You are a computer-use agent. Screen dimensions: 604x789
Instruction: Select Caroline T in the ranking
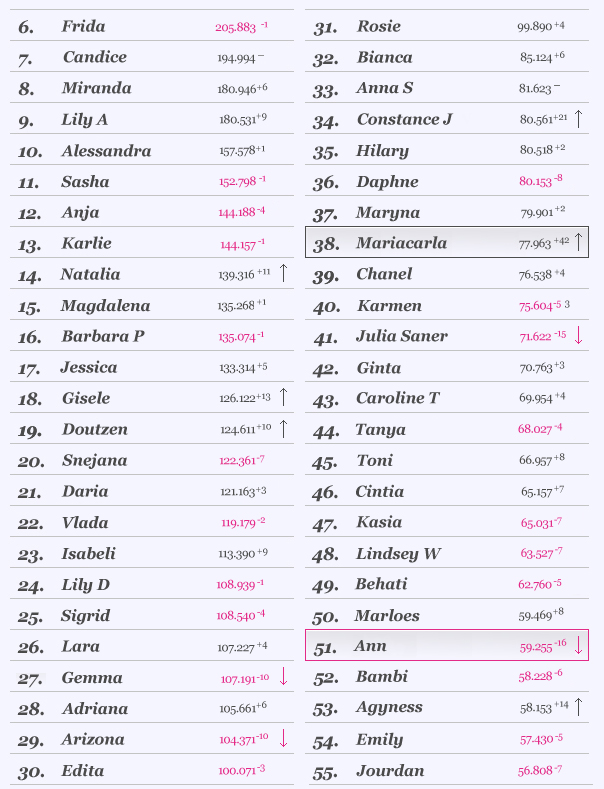(x=397, y=398)
